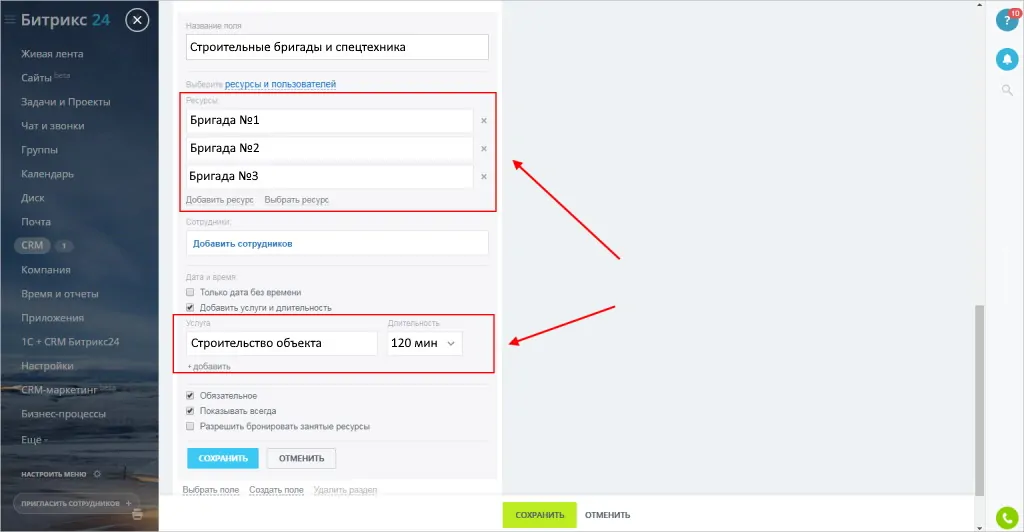Uncheck 'Добавить услуги и длительность'

click(x=191, y=308)
